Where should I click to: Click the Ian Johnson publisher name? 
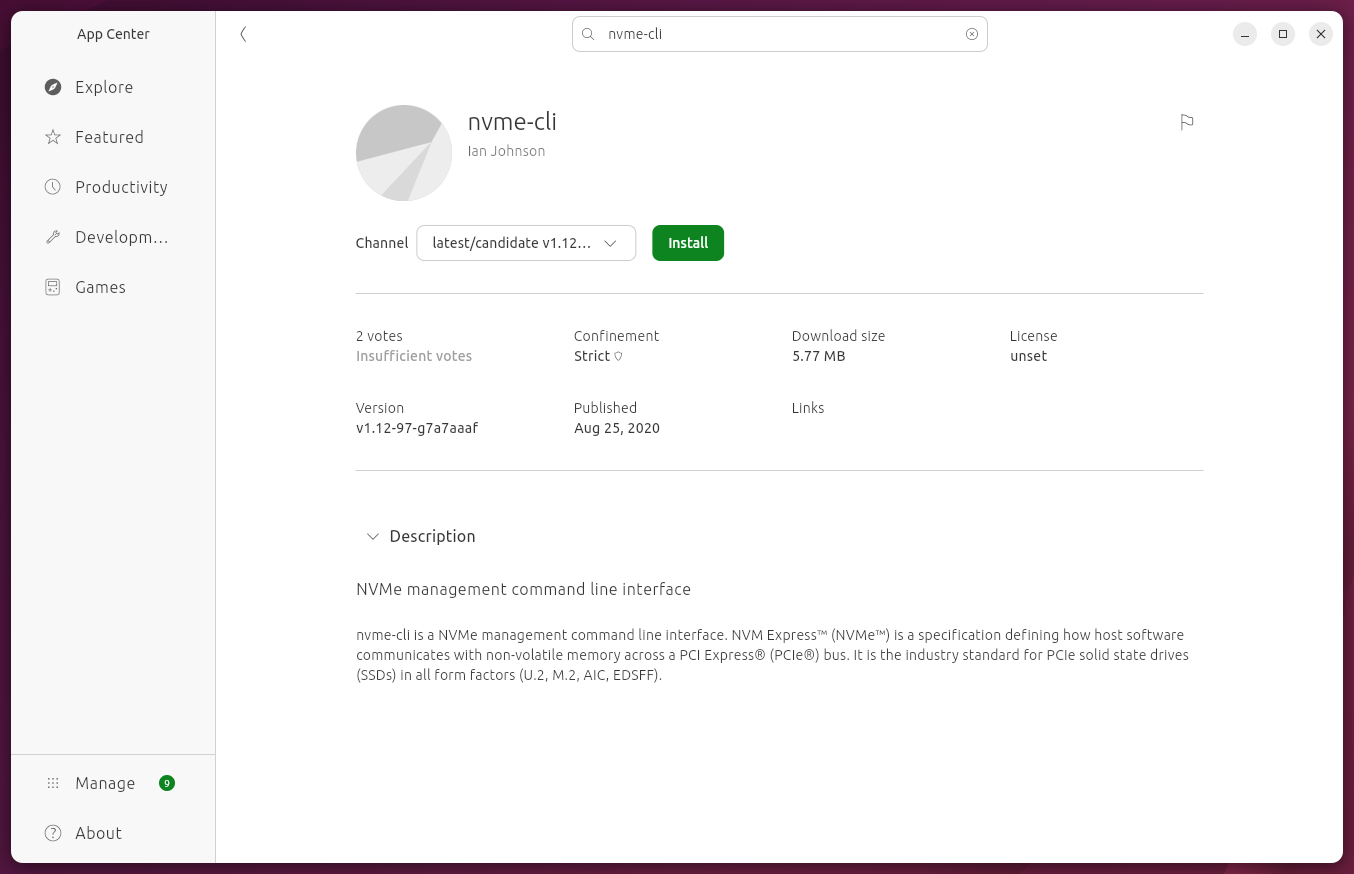(506, 151)
